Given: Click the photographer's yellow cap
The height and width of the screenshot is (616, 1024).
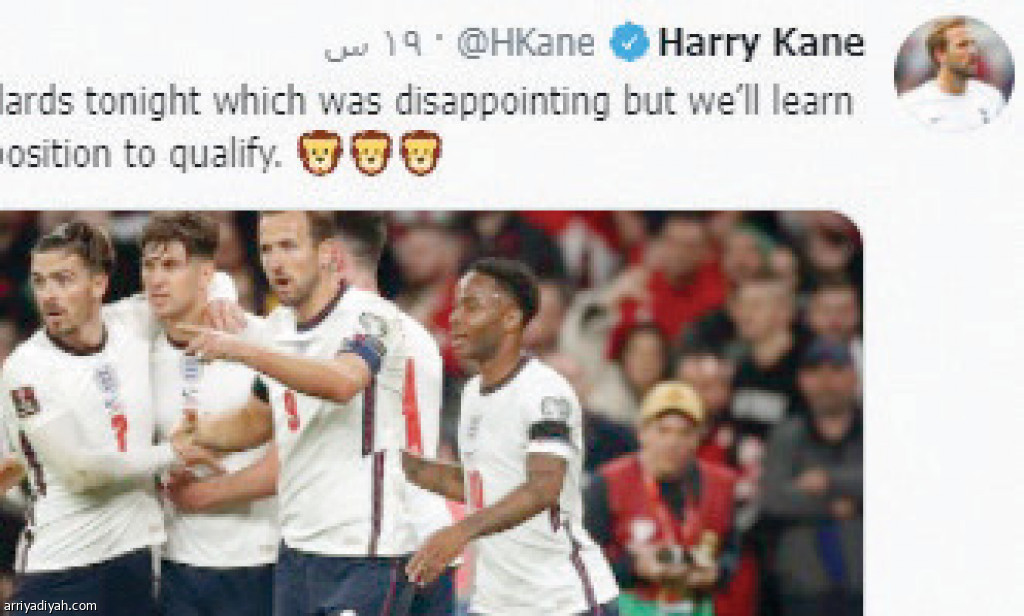Looking at the screenshot, I should coord(671,402).
